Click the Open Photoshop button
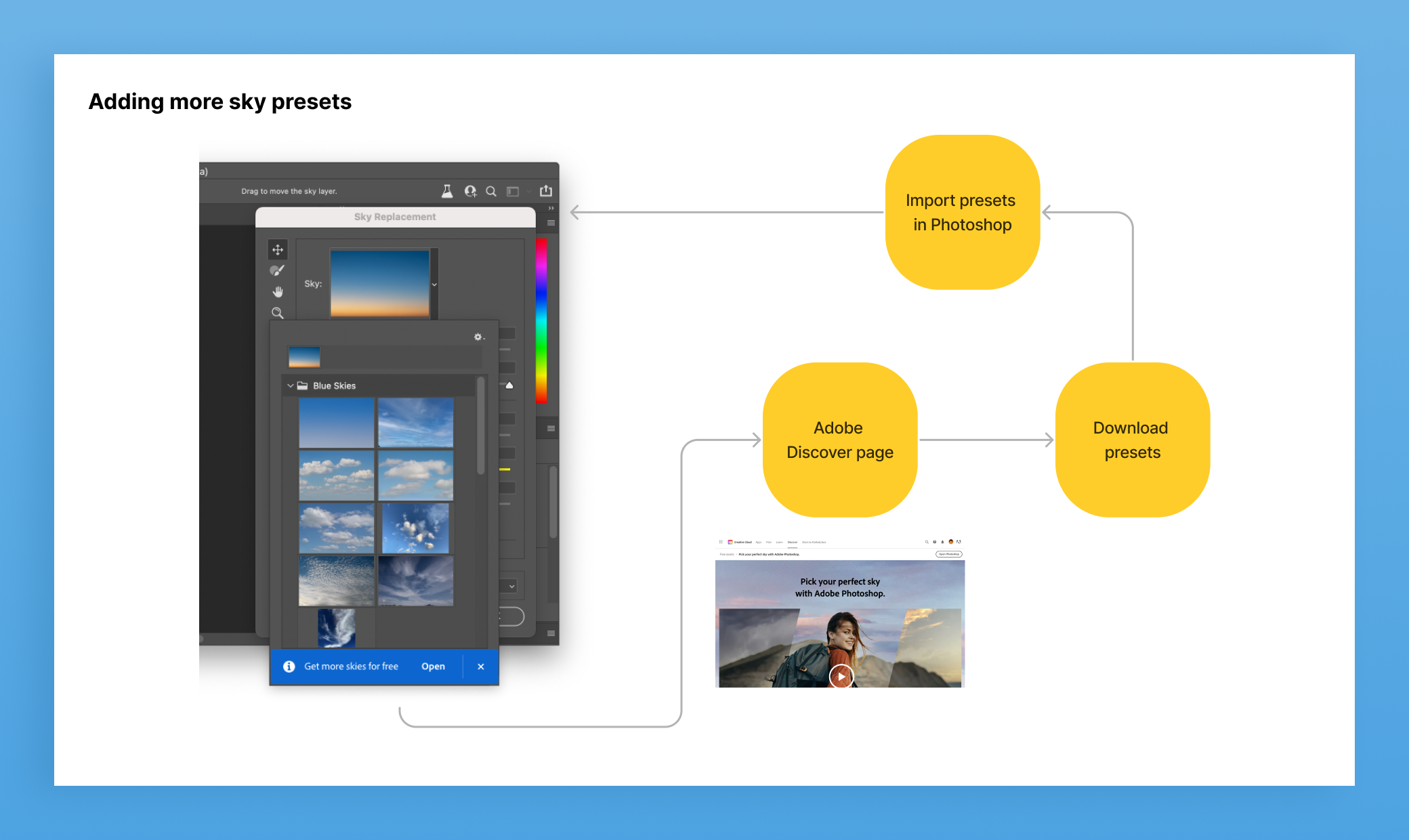The height and width of the screenshot is (840, 1409). pyautogui.click(x=949, y=554)
